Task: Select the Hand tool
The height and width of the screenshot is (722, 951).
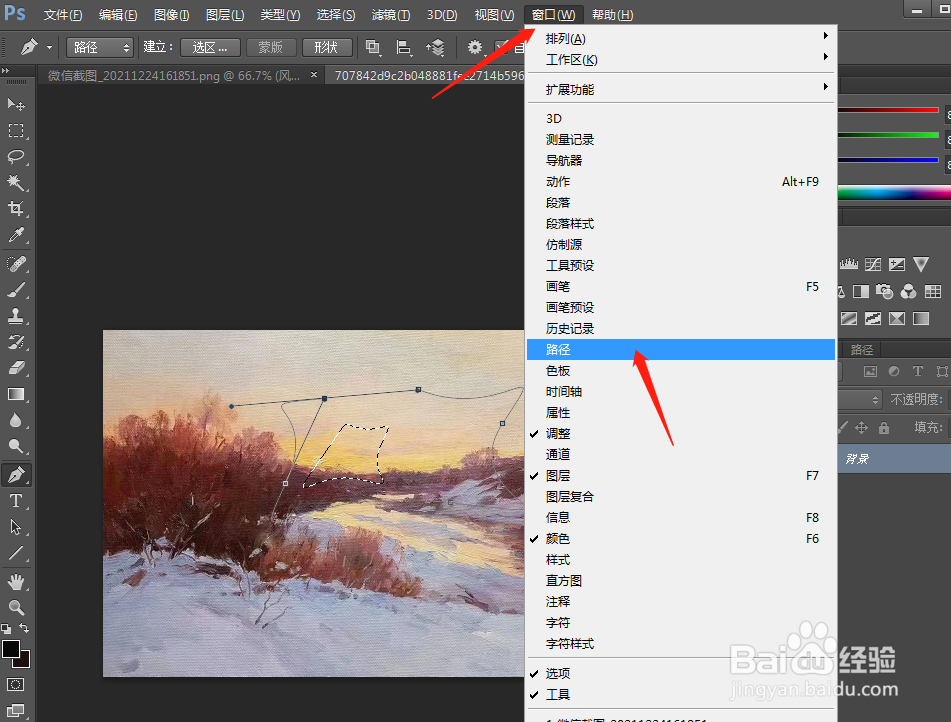Action: pyautogui.click(x=16, y=582)
